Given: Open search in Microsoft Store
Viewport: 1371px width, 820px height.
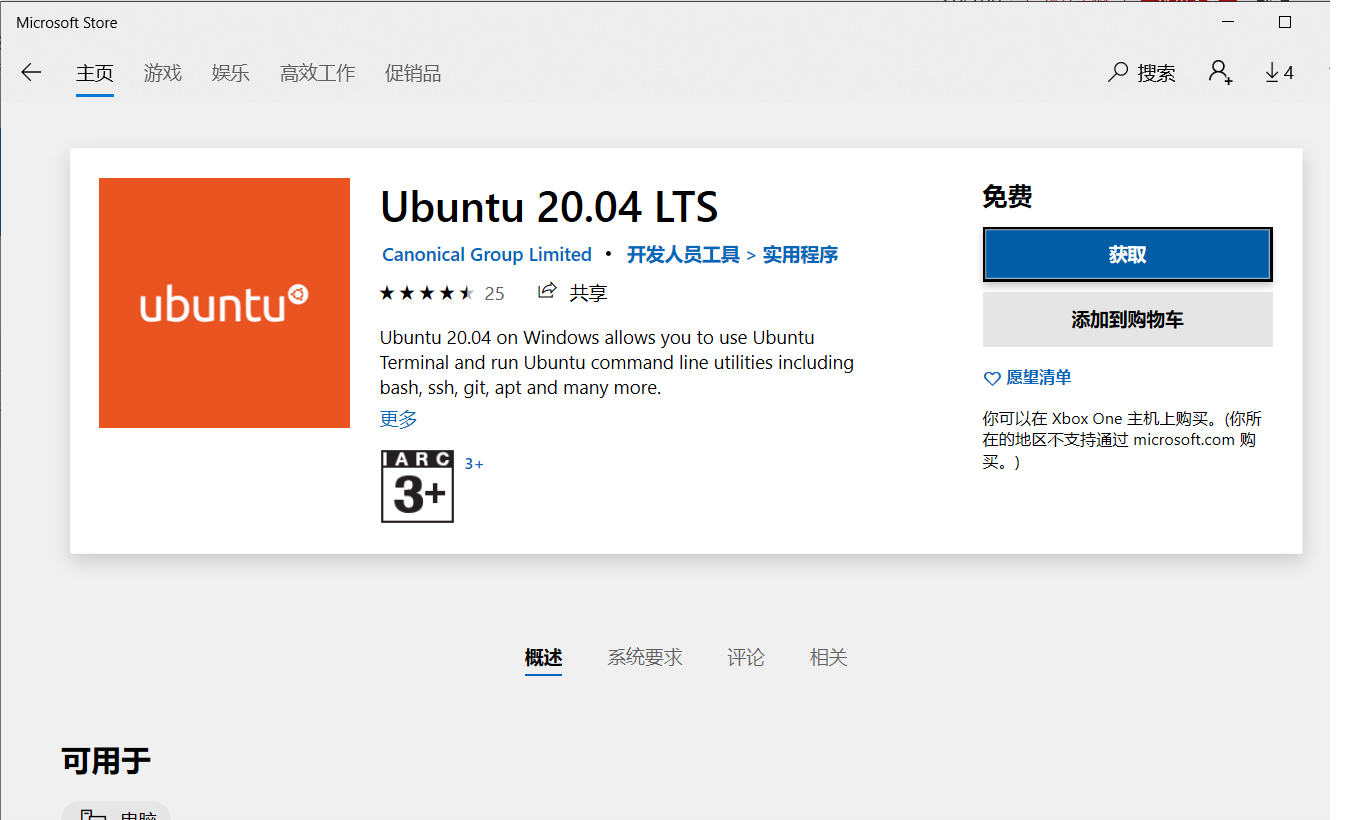Looking at the screenshot, I should 1141,72.
